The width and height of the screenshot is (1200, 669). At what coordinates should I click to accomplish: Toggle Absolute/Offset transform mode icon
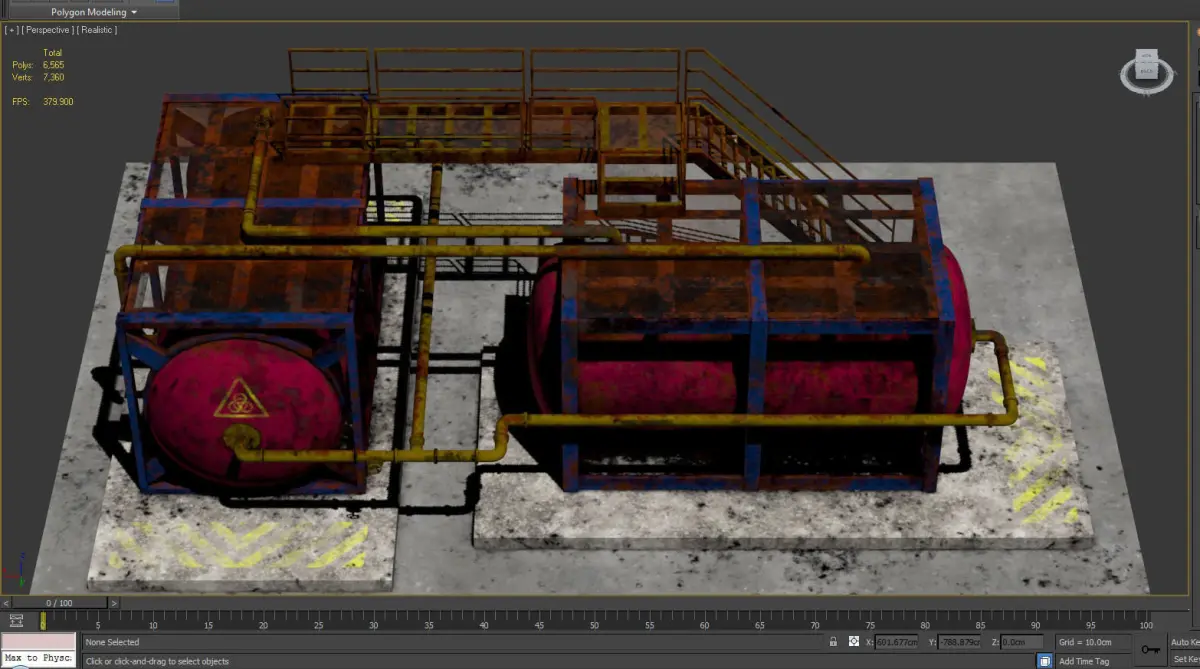coord(854,641)
